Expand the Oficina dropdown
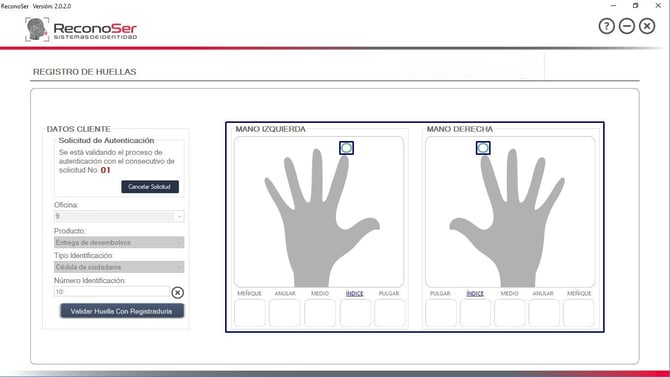Image resolution: width=670 pixels, height=377 pixels. 119,216
